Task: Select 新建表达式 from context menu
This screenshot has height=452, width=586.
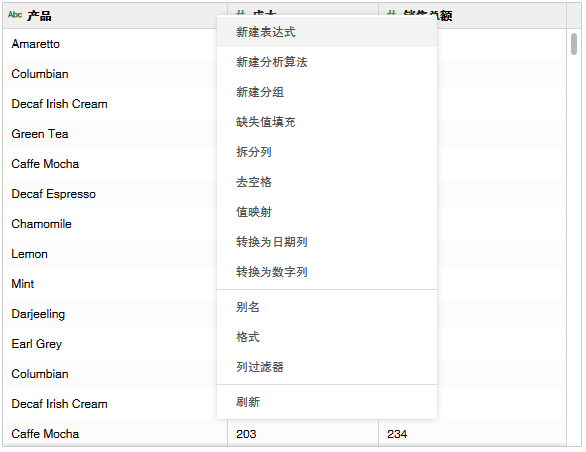Action: [327, 32]
